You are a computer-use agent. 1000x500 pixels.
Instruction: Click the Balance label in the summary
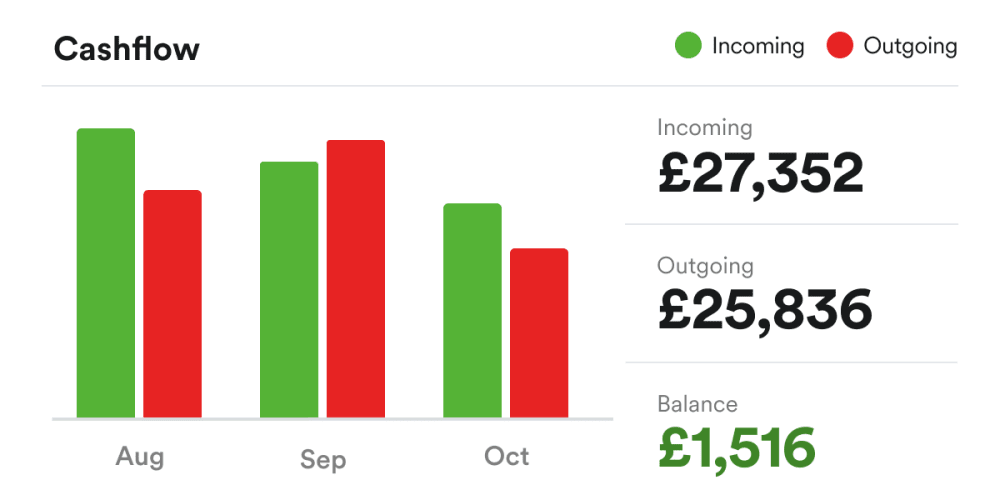697,404
